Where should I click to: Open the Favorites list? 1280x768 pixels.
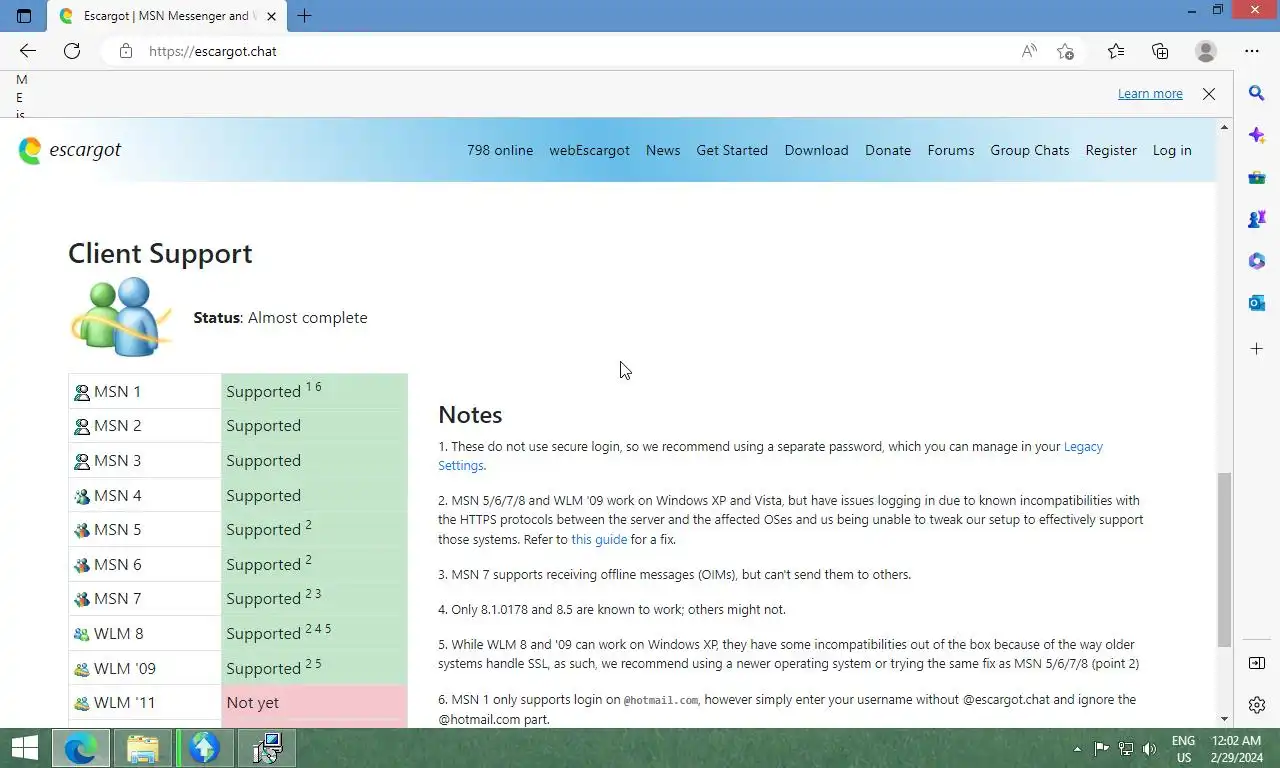point(1116,51)
